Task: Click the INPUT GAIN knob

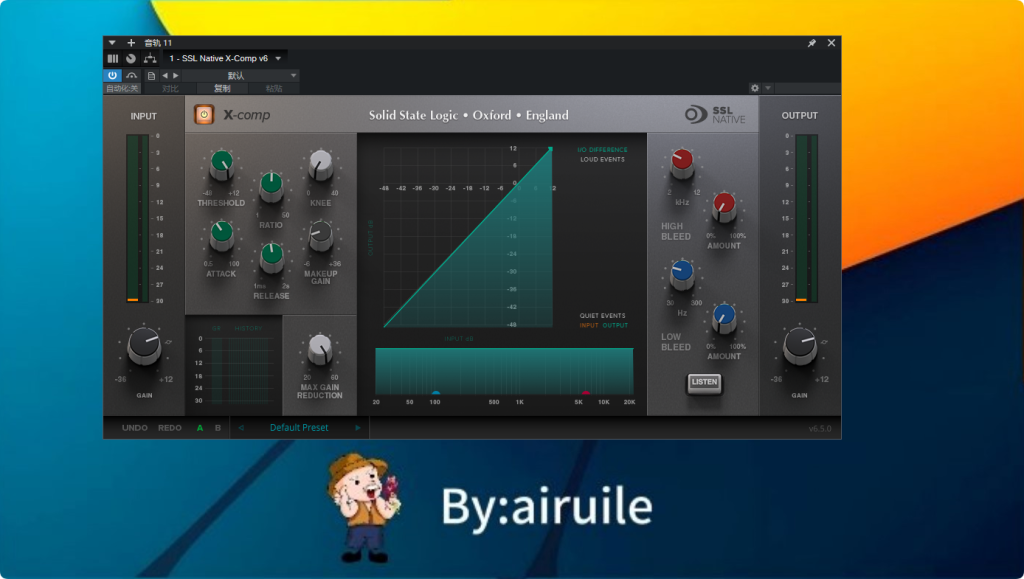Action: tap(144, 345)
